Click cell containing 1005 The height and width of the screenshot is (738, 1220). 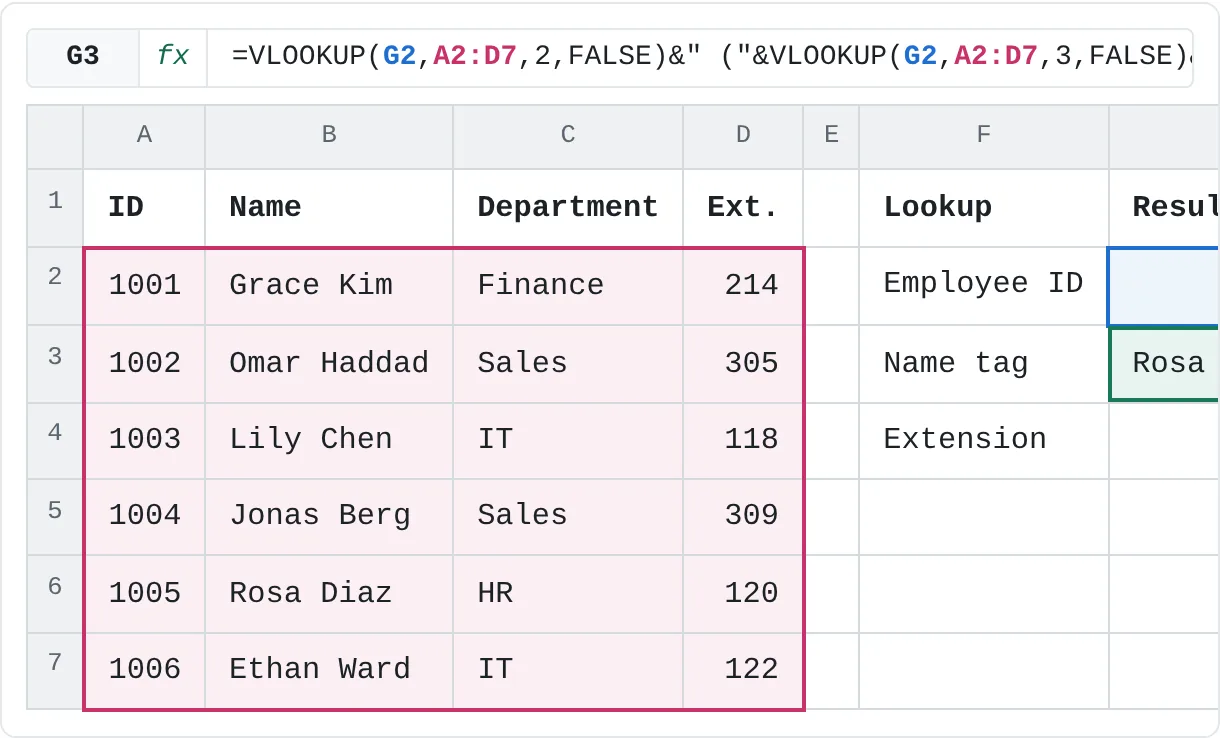pyautogui.click(x=144, y=594)
